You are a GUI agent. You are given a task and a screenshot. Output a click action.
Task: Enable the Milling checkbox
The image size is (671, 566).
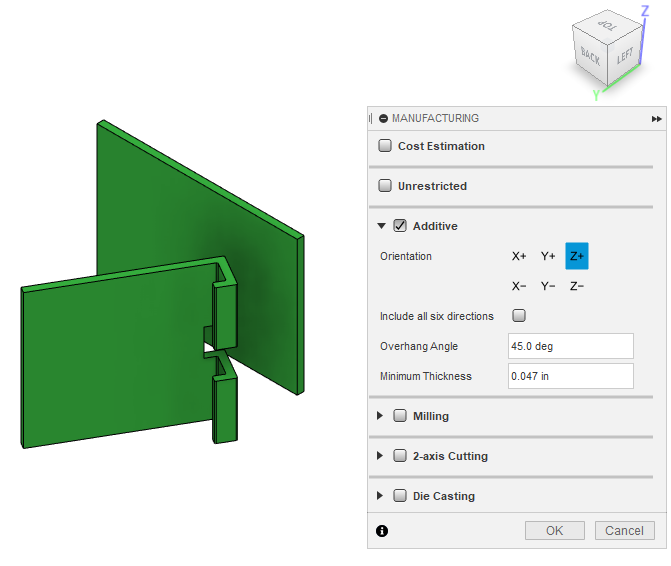400,415
